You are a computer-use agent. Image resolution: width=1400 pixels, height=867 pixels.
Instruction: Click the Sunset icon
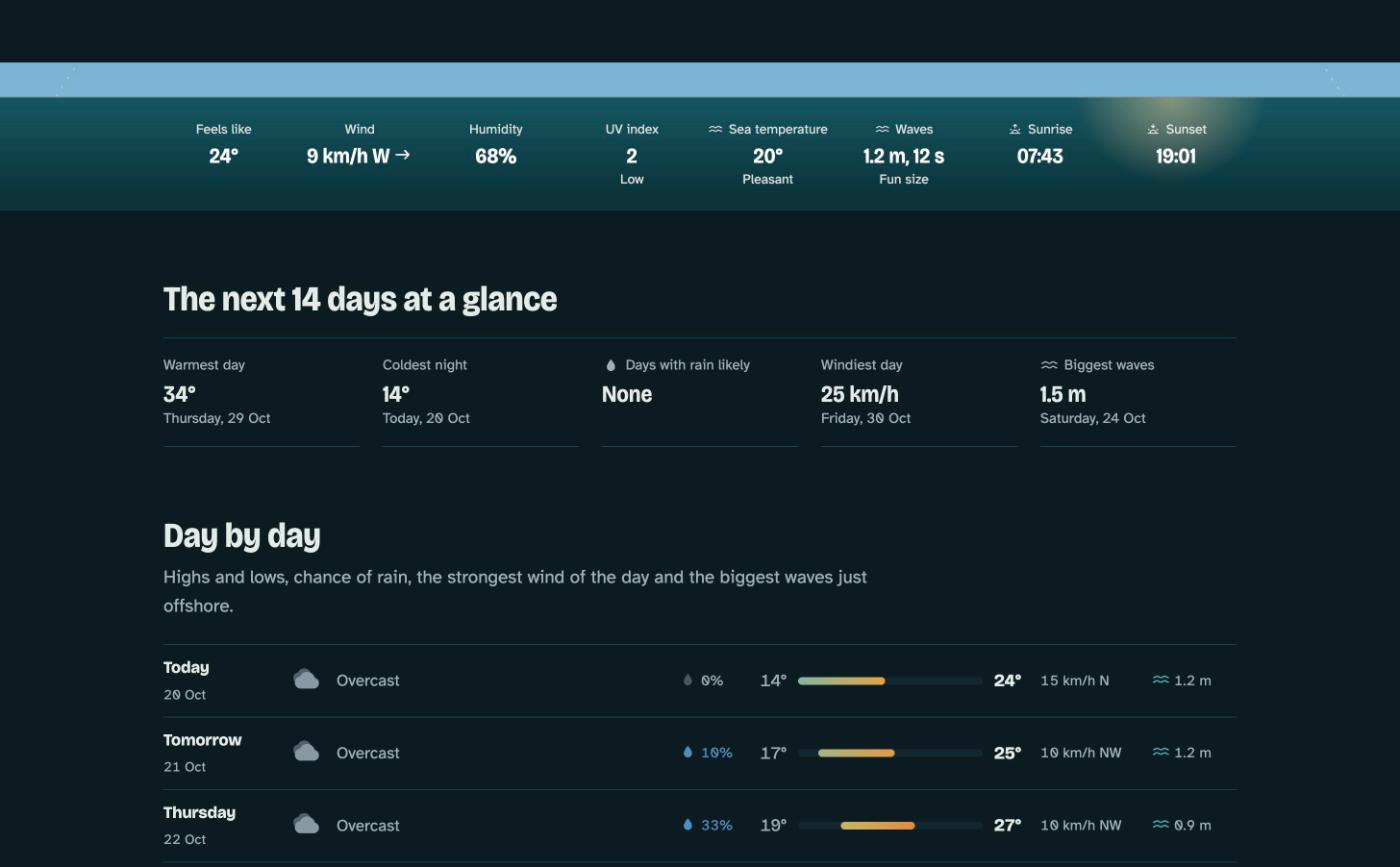1153,129
